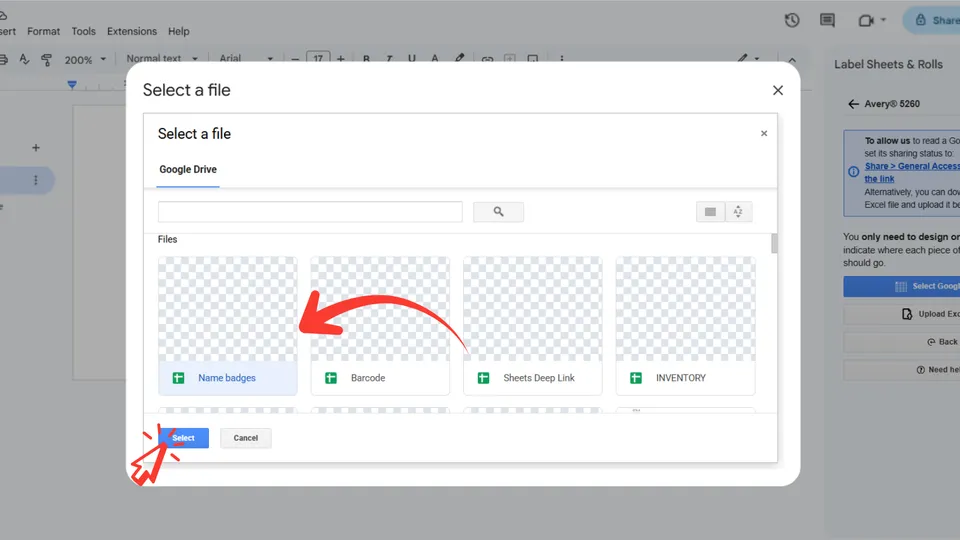Open the Share > General Access link

pos(912,172)
